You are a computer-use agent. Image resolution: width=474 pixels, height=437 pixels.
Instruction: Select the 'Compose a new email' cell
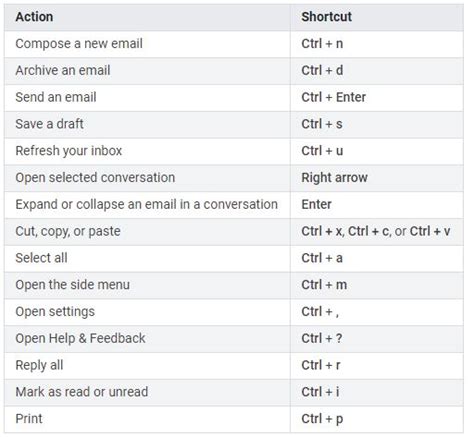(x=147, y=44)
